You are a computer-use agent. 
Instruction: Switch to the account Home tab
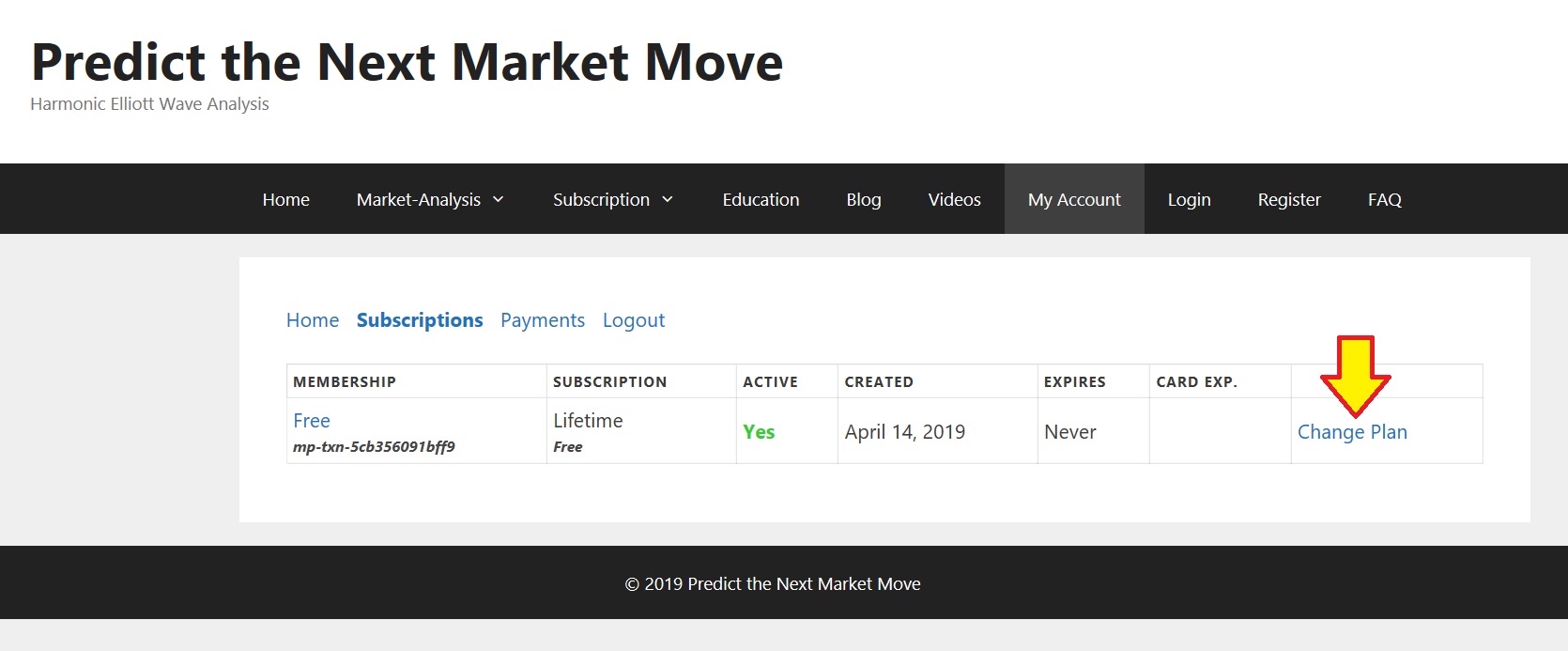(x=313, y=320)
